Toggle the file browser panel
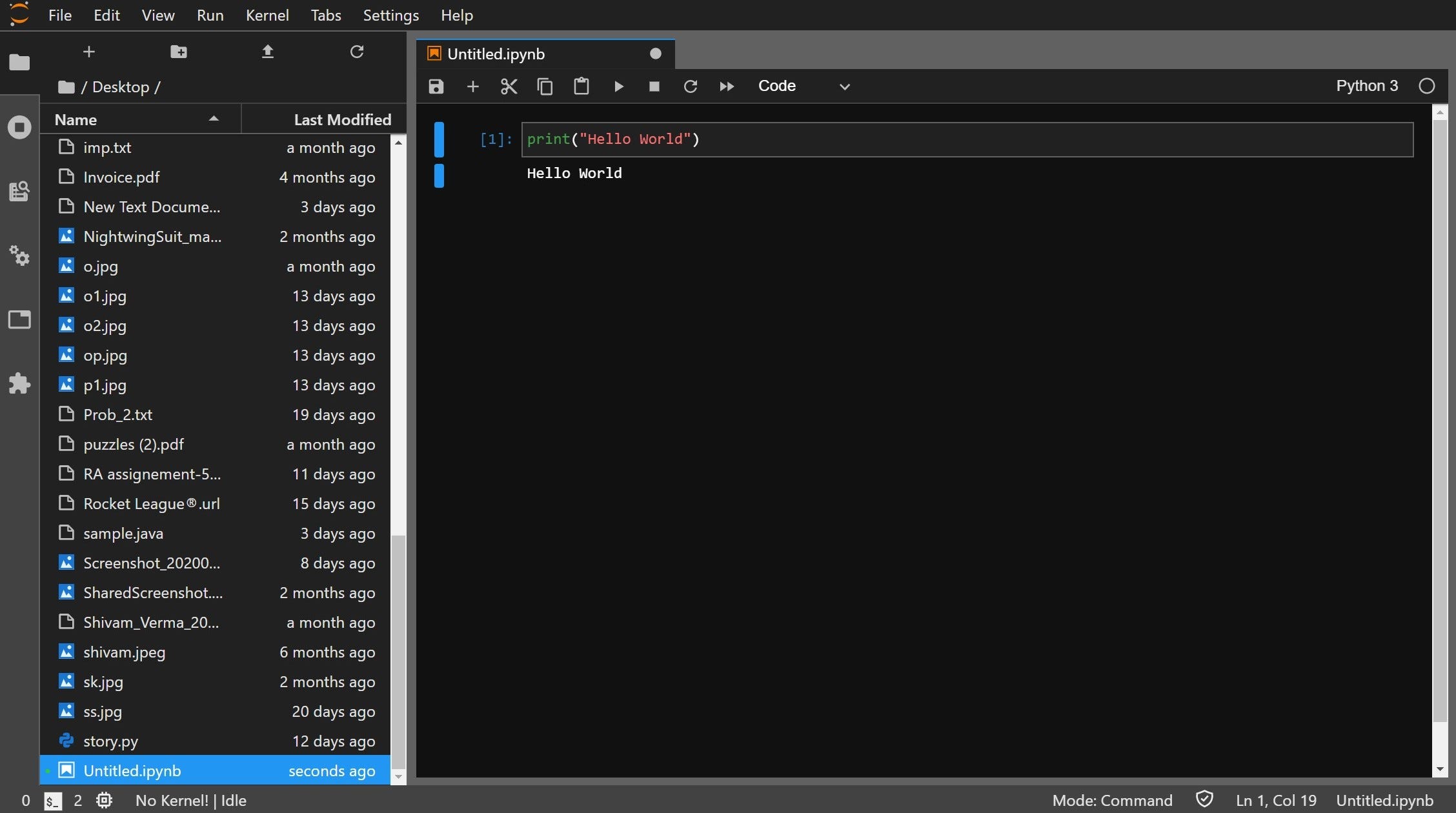This screenshot has height=813, width=1456. click(x=19, y=62)
